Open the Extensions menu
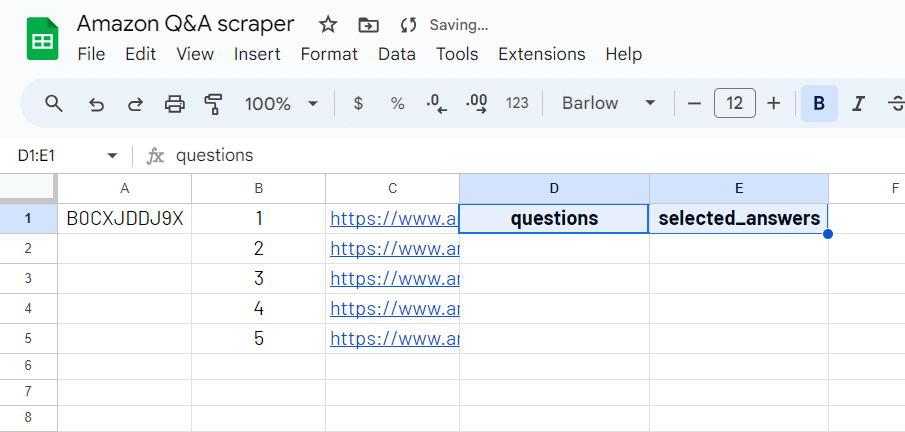Viewport: 905px width, 432px height. [541, 54]
